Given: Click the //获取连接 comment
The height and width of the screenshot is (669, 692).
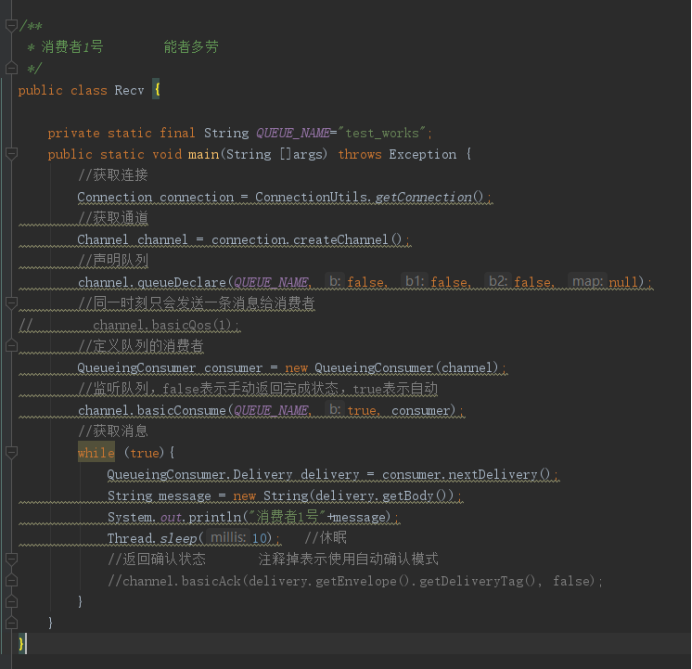Looking at the screenshot, I should click(113, 175).
